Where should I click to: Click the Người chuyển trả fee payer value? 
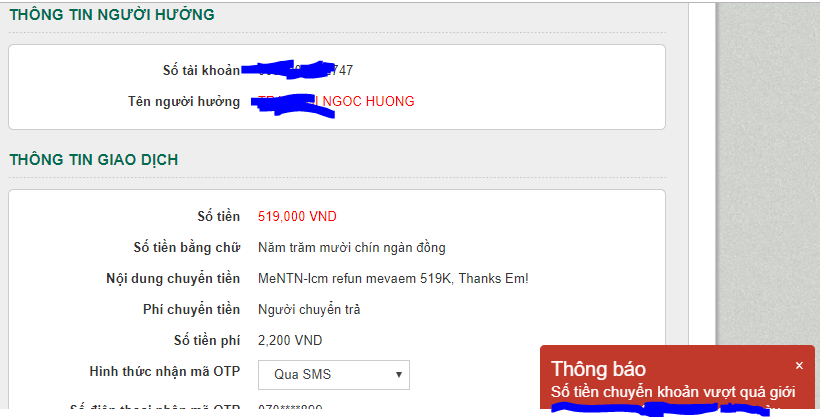point(309,310)
